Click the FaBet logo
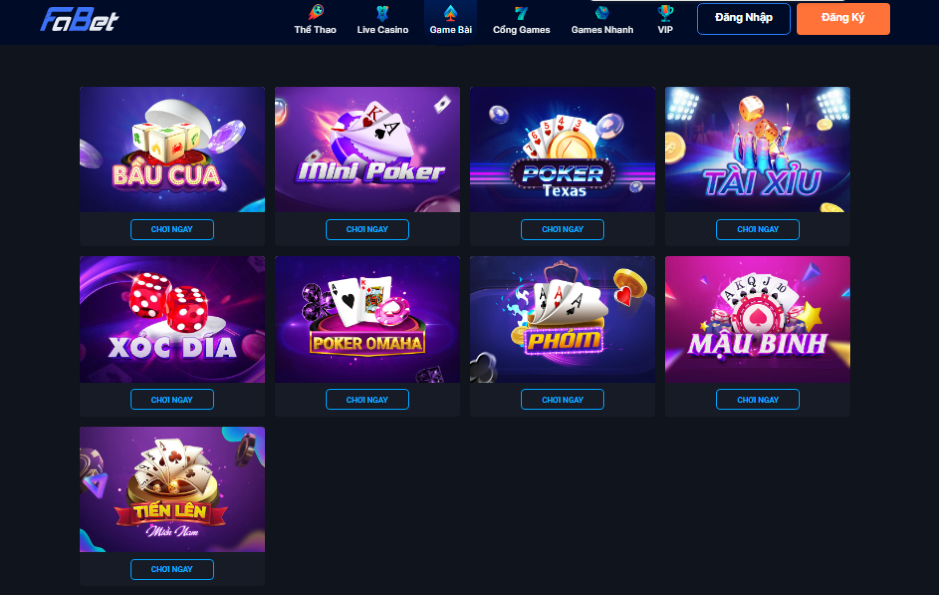Image resolution: width=939 pixels, height=595 pixels. pyautogui.click(x=80, y=20)
